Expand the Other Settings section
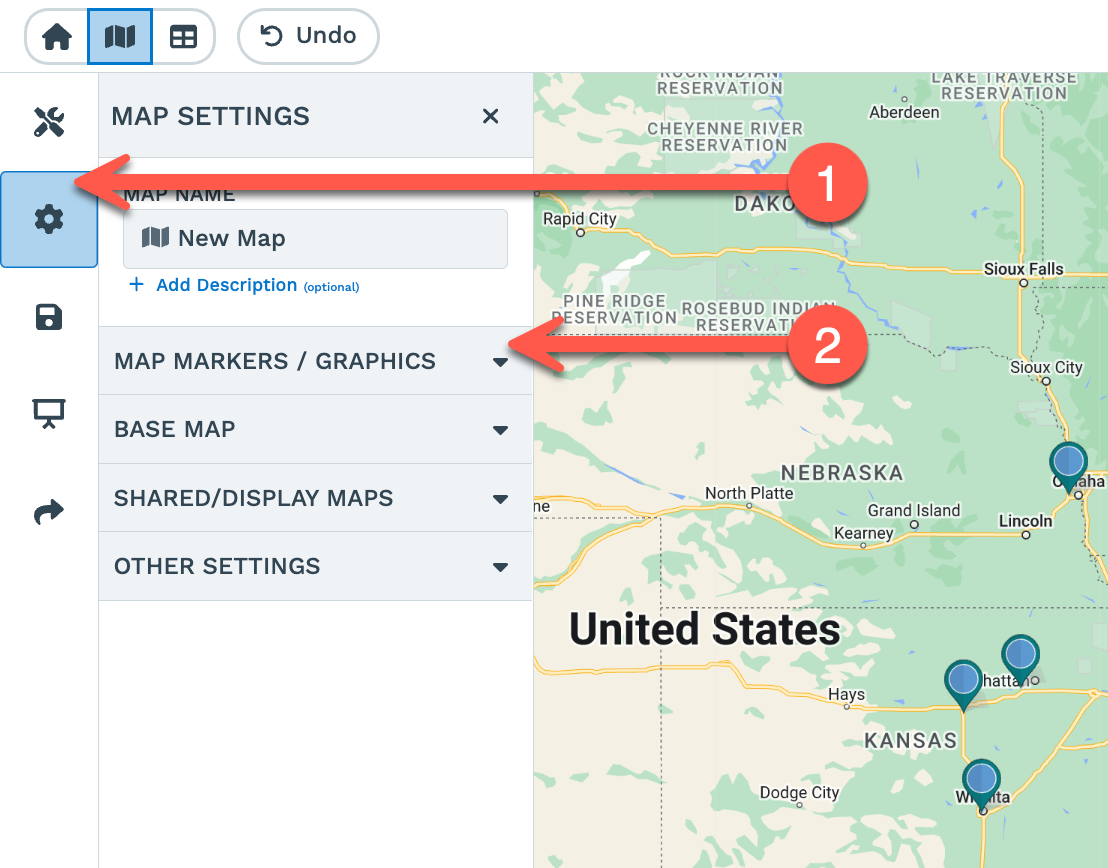 click(315, 566)
